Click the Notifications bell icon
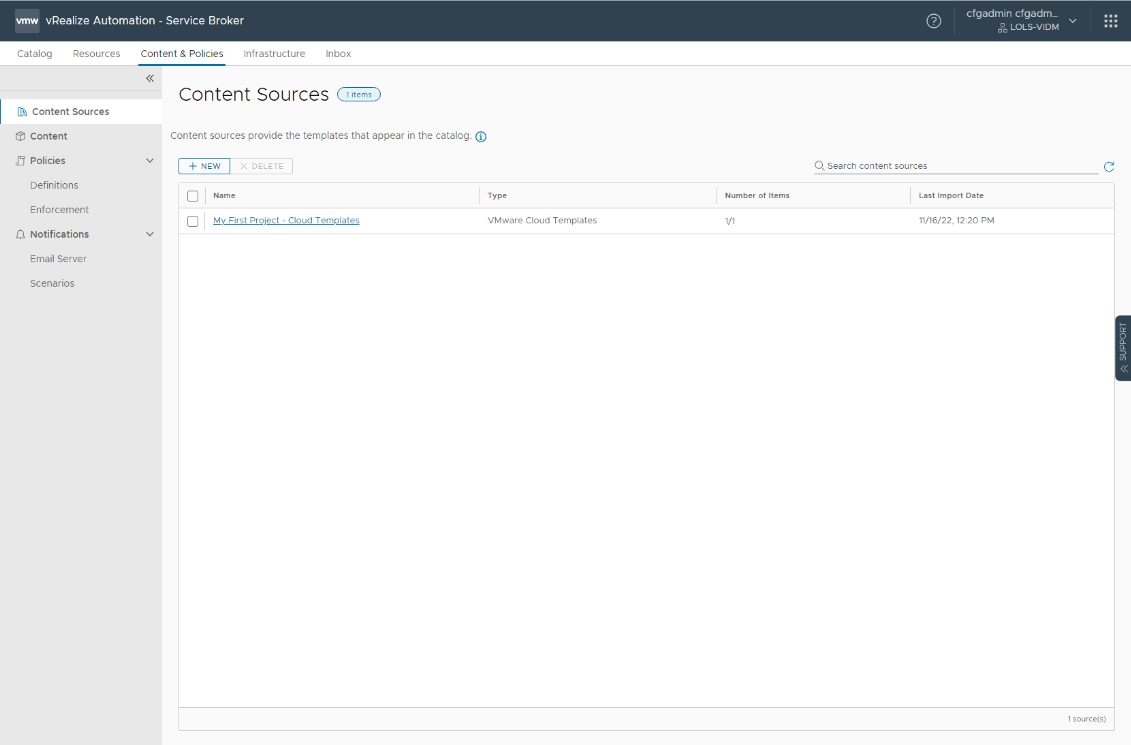 (20, 234)
